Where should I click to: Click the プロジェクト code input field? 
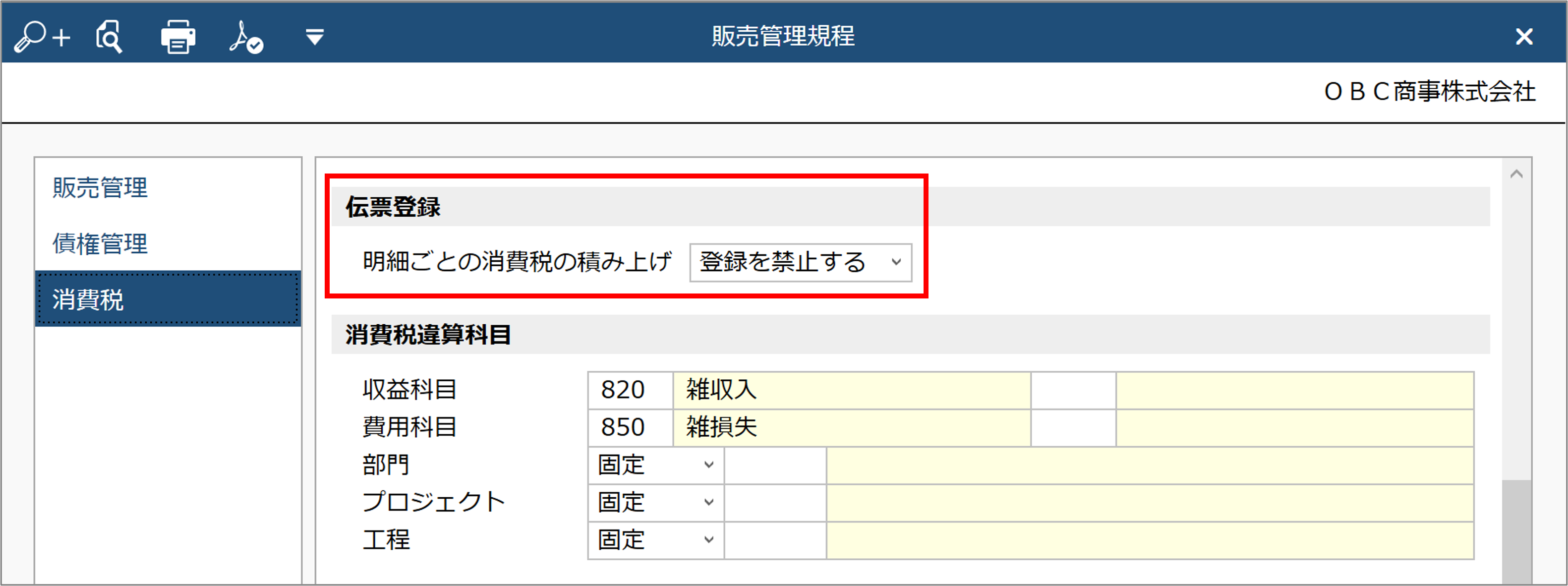coord(775,503)
